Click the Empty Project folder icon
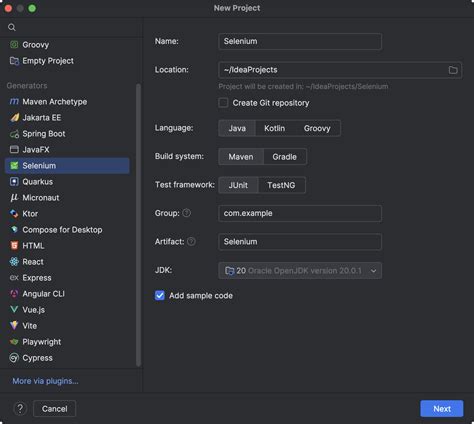474x424 pixels. pyautogui.click(x=14, y=61)
